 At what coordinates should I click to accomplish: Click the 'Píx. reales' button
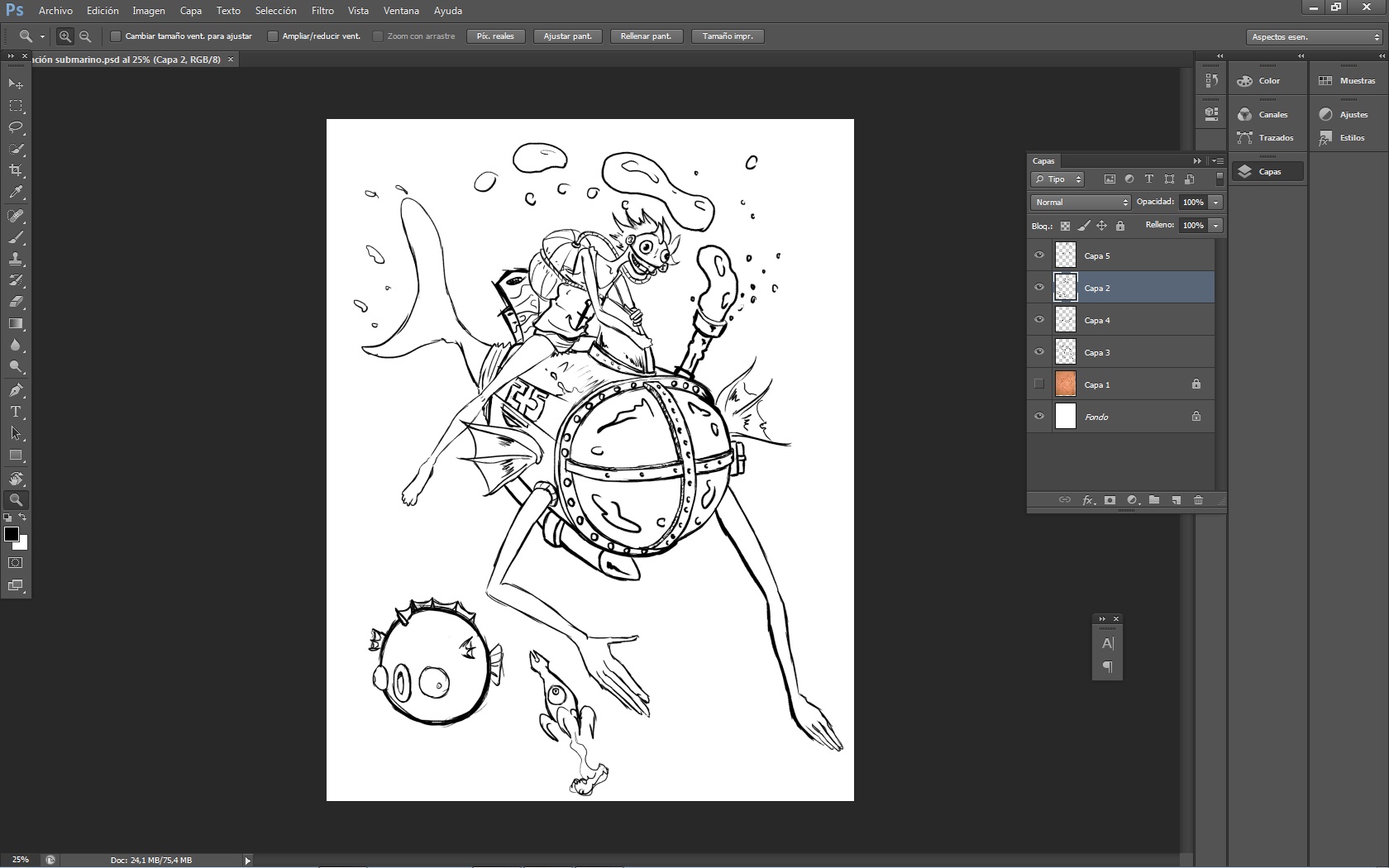[x=495, y=36]
